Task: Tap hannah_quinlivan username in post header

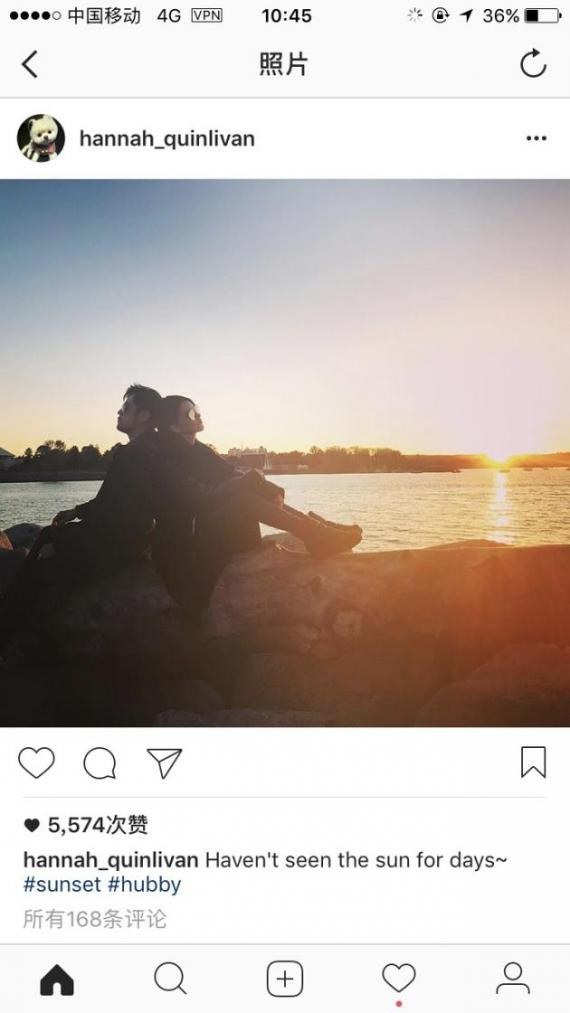Action: pos(167,139)
